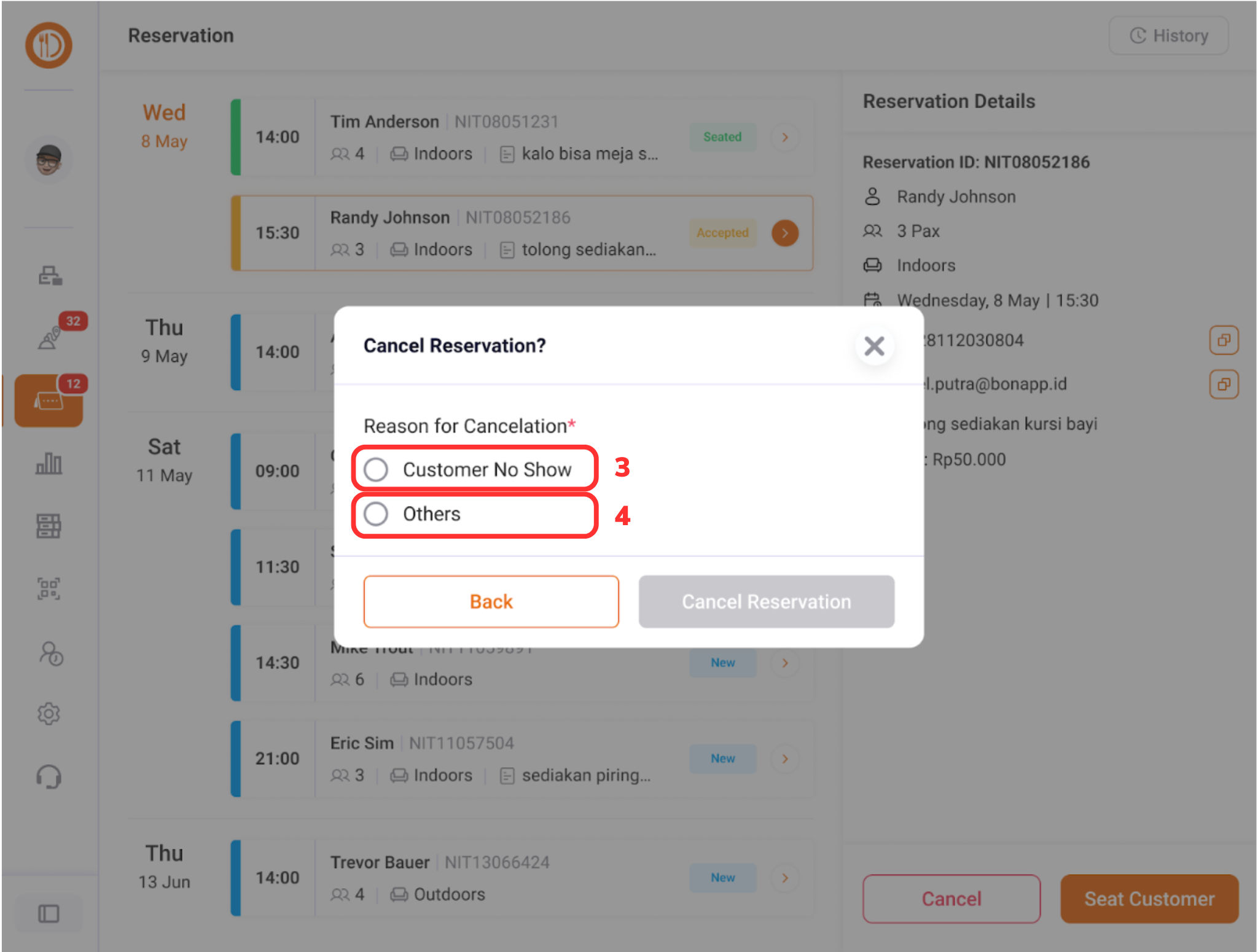Open the History view

pos(1168,36)
